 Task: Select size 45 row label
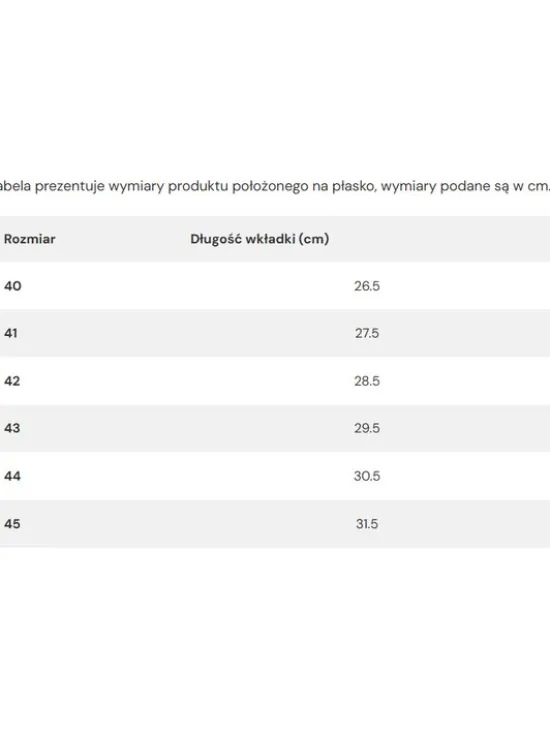pos(12,524)
